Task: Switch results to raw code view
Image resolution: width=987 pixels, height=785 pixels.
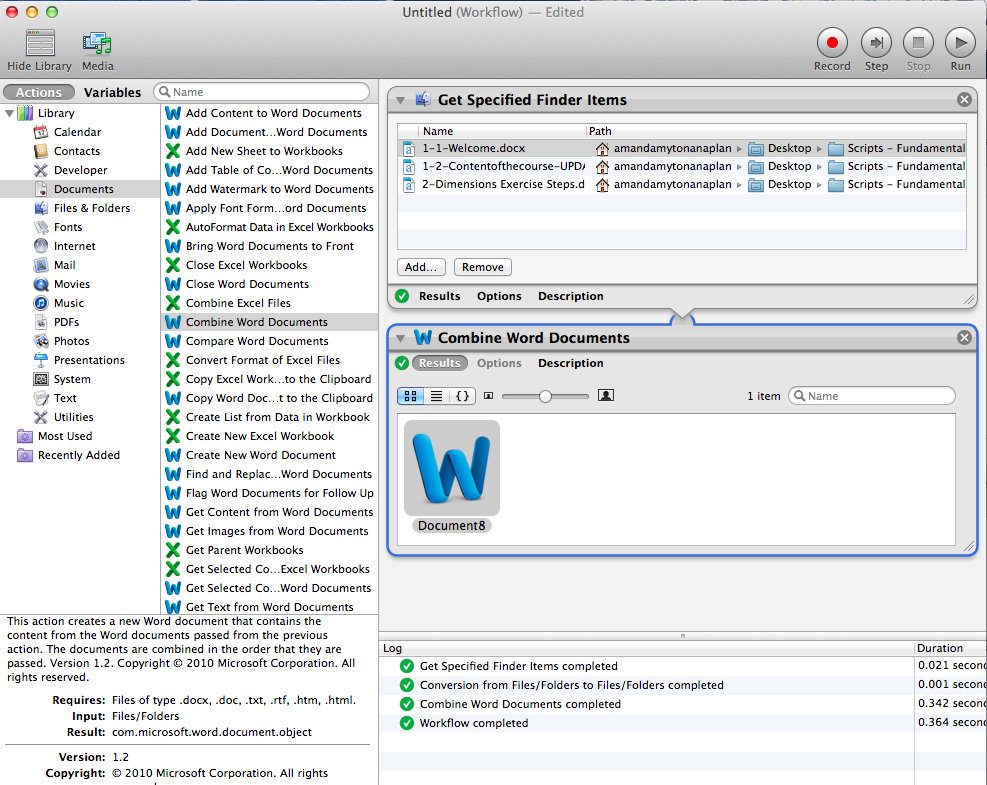Action: (x=462, y=396)
